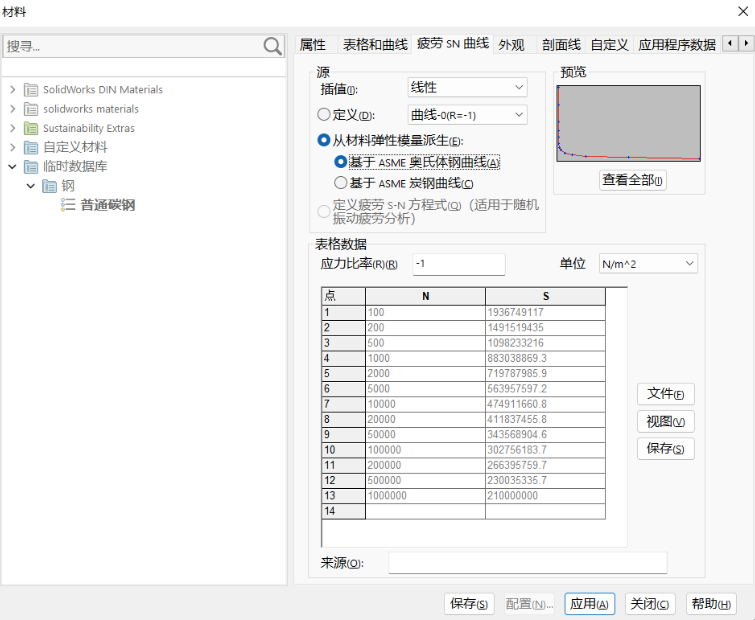The height and width of the screenshot is (620, 755).
Task: Switch to the 表格和曲线 tab
Action: 375,44
